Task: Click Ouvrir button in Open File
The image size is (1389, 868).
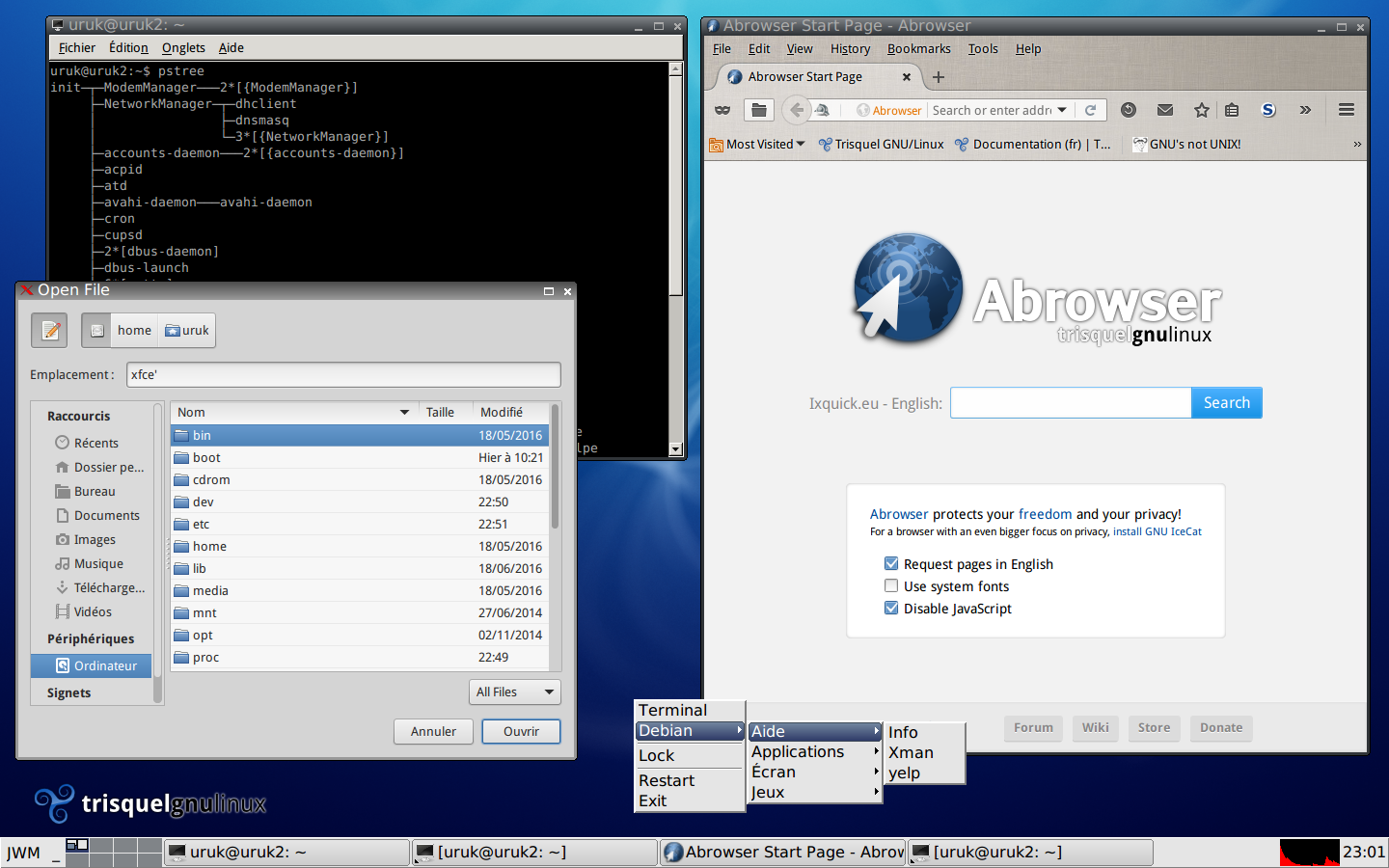Action: pyautogui.click(x=521, y=731)
